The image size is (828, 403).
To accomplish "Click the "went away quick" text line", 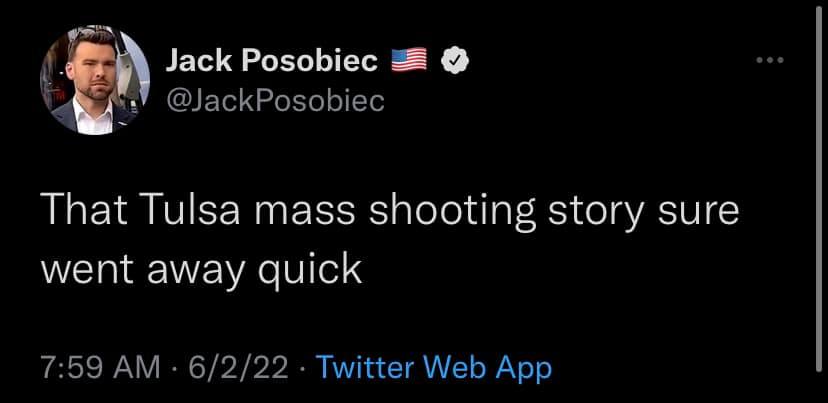I will (x=201, y=269).
